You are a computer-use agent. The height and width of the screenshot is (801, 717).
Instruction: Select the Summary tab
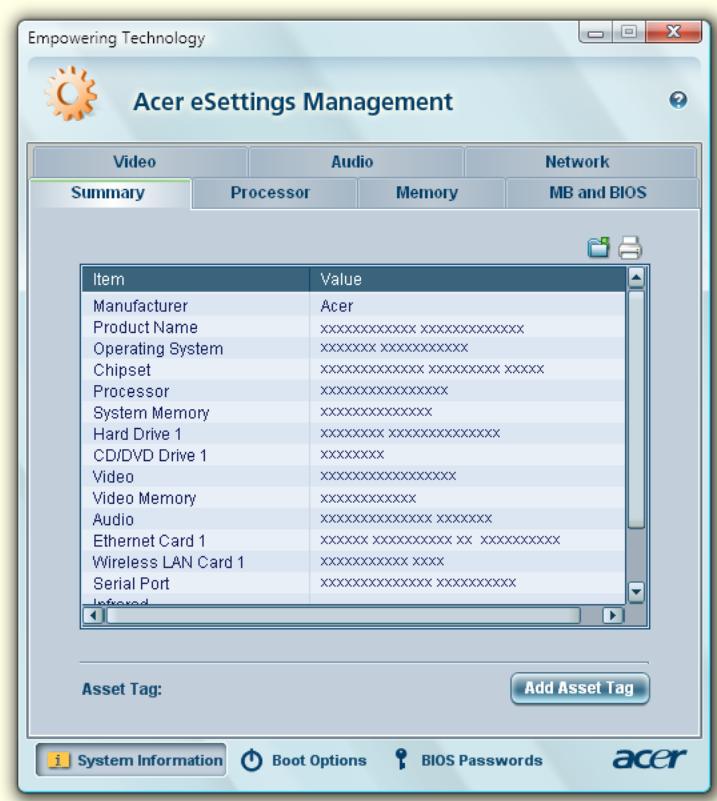[108, 193]
